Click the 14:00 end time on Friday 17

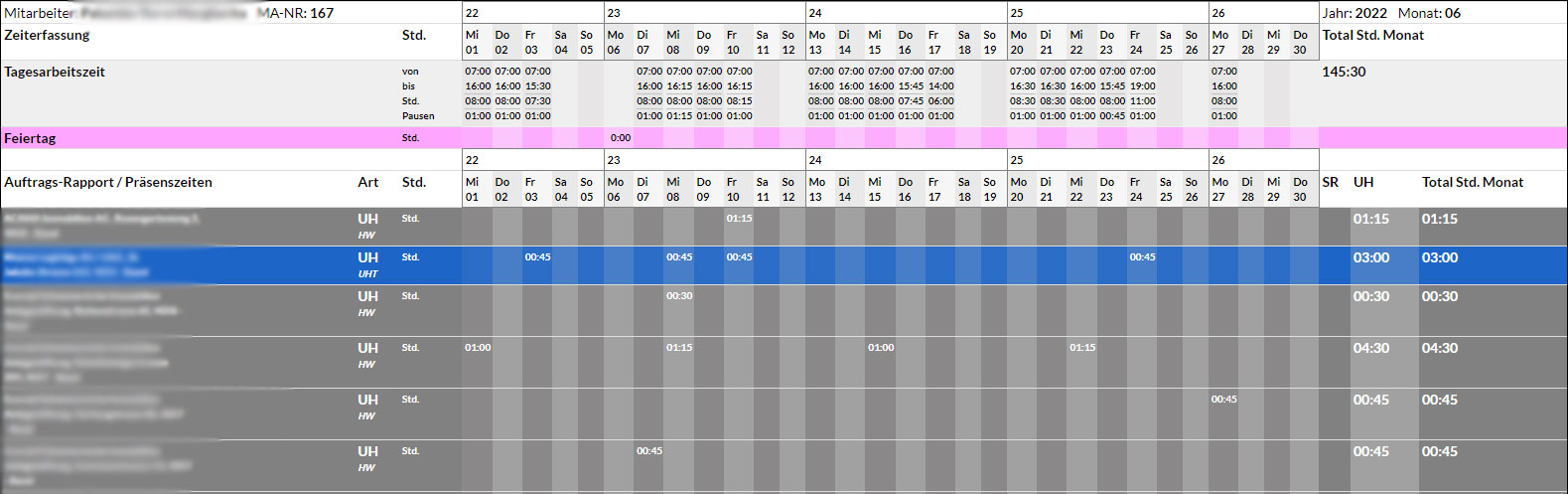(940, 86)
